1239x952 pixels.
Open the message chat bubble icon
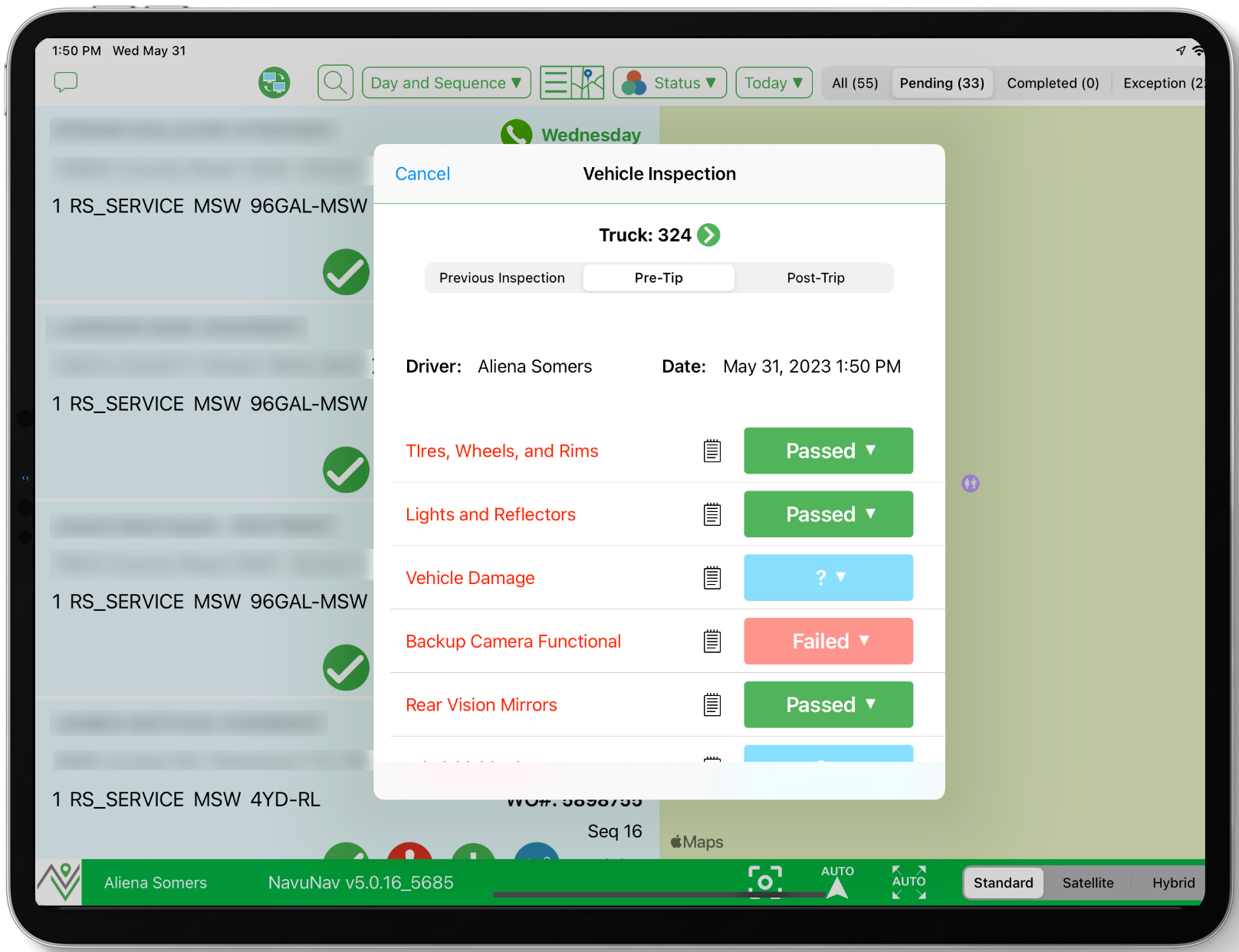point(66,81)
